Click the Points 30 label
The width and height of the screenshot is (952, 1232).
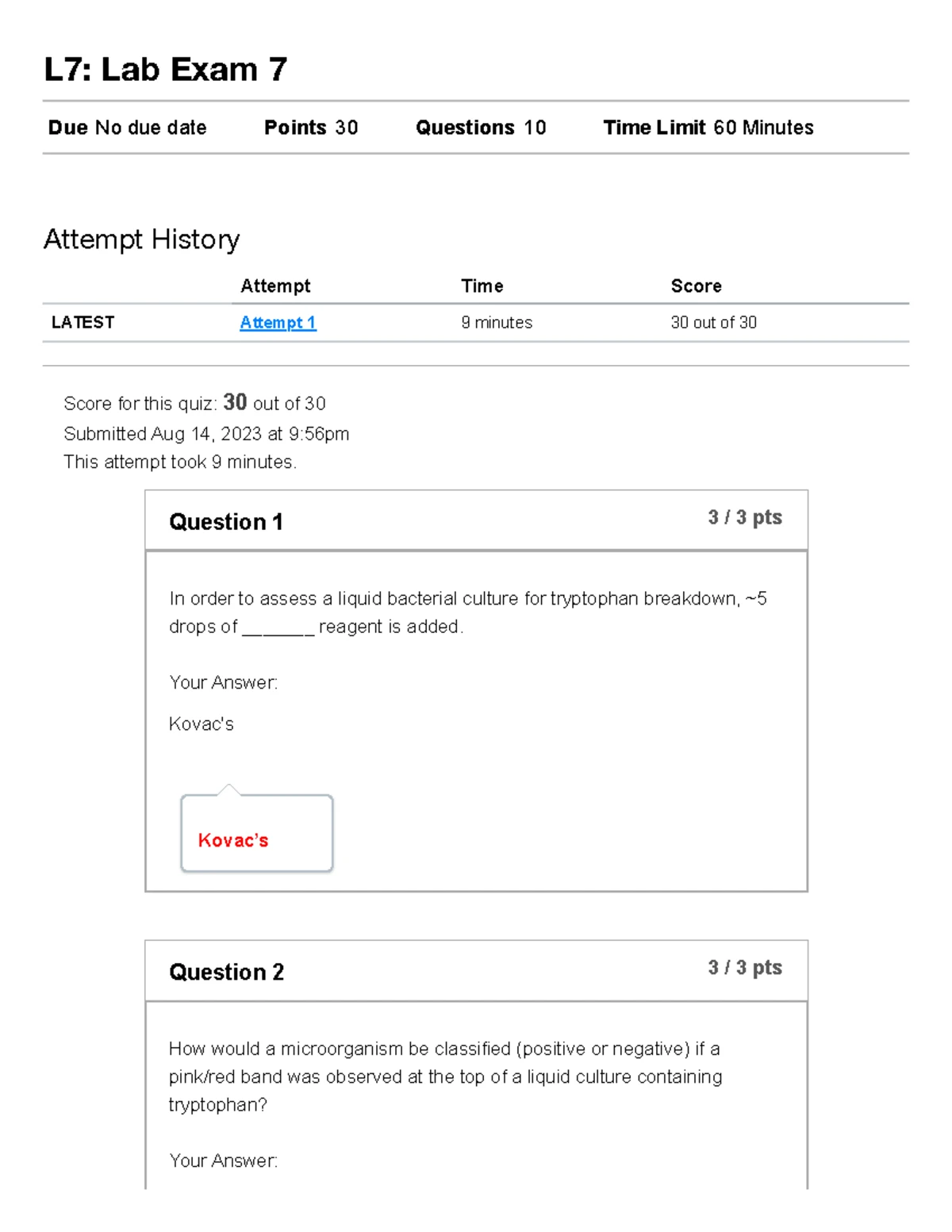pos(310,128)
